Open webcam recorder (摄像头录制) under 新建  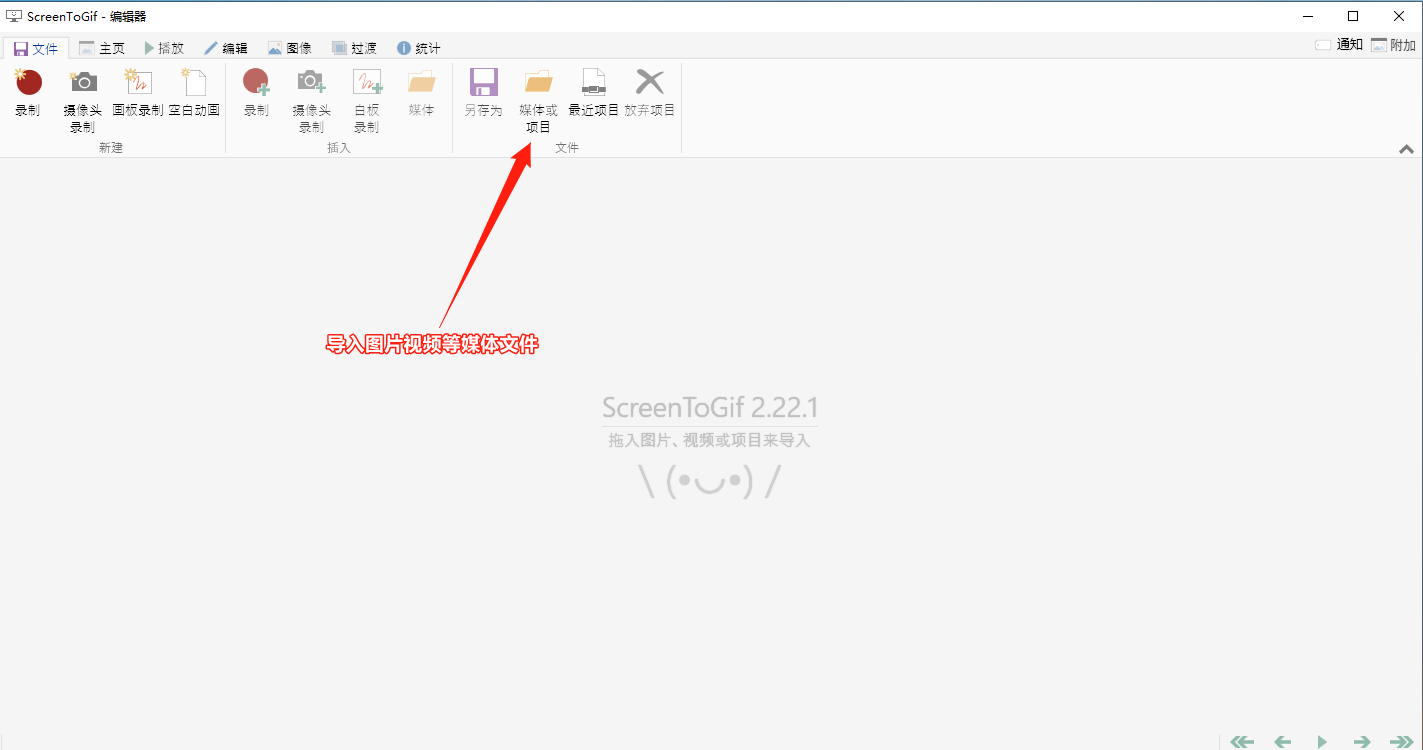(x=83, y=101)
